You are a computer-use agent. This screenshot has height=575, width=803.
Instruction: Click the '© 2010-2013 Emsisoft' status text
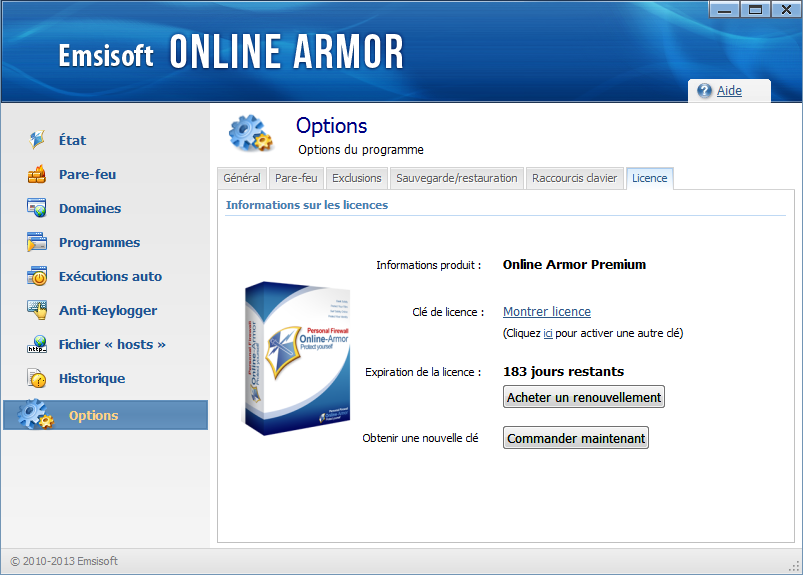64,561
